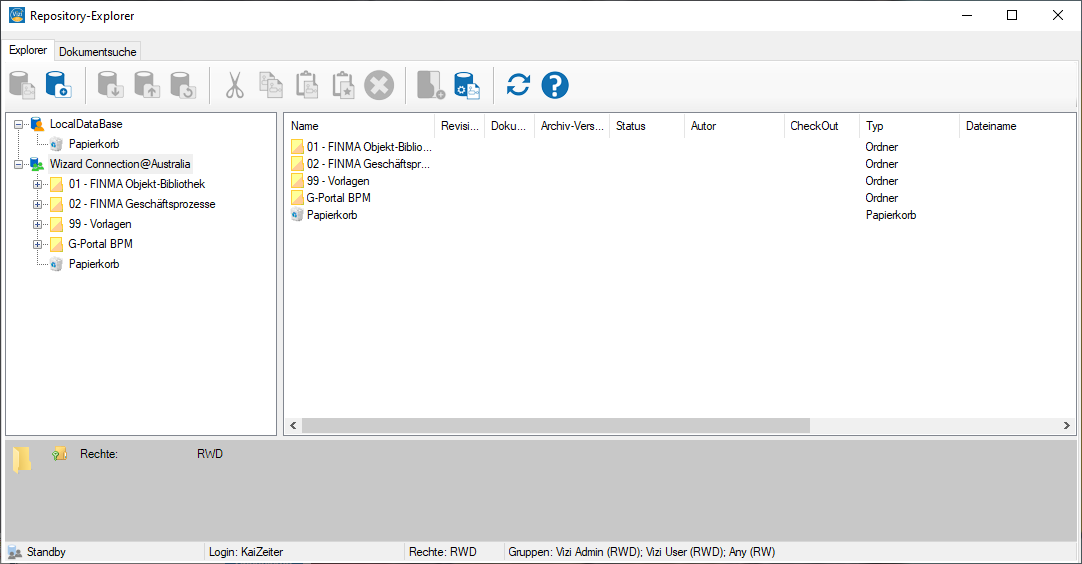The image size is (1082, 564).
Task: Click the Repository-Explorer title bar app icon
Action: [17, 15]
